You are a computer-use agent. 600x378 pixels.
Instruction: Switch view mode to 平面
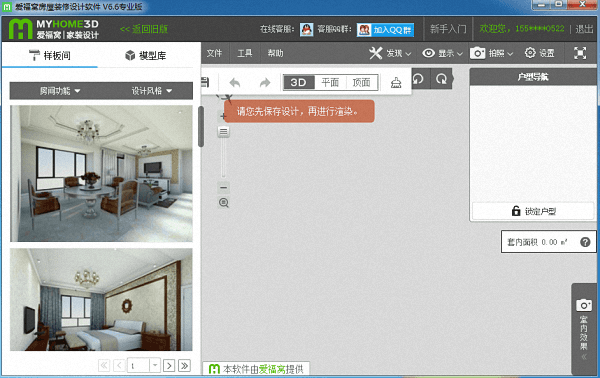(x=330, y=82)
